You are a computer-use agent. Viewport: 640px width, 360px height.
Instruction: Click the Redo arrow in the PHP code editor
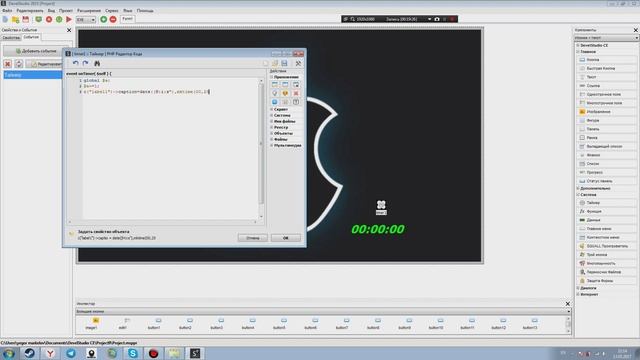pos(85,63)
